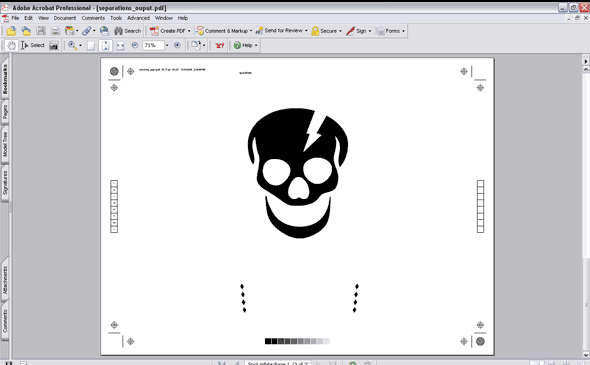This screenshot has height=365, width=590.
Task: Open the Bookmarks side panel tab
Action: (x=5, y=79)
